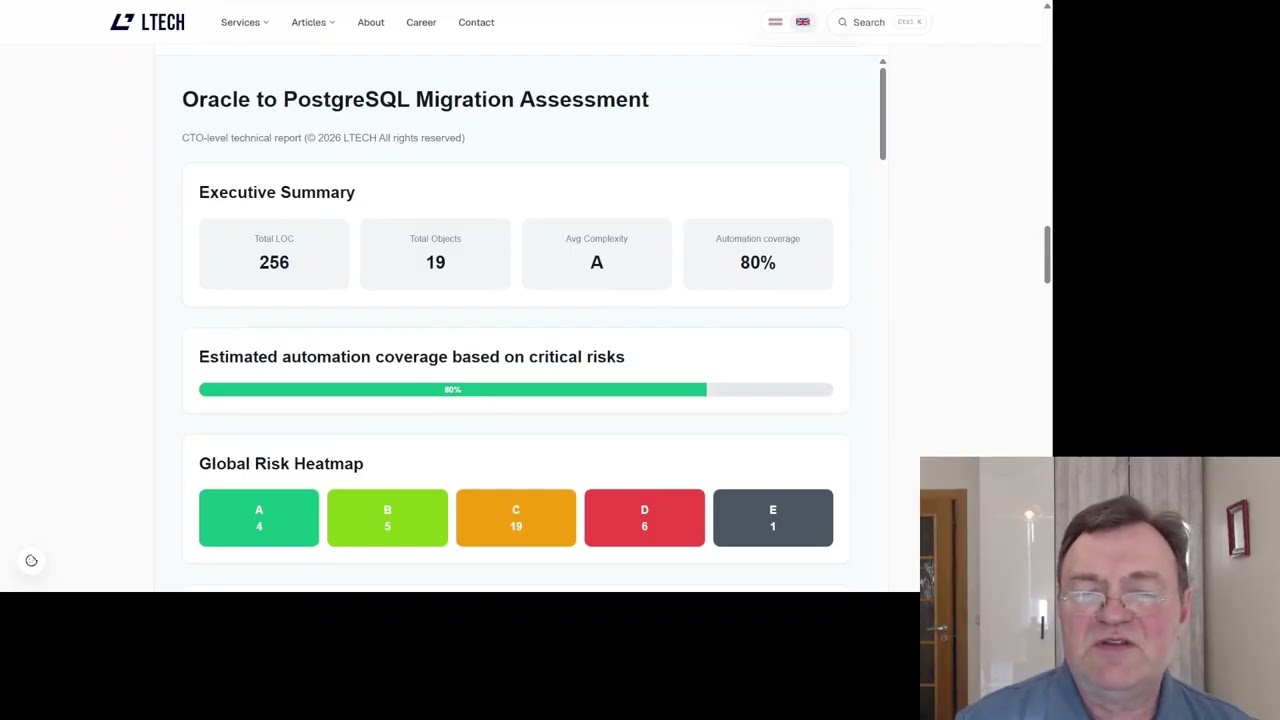
Task: Click the gray risk E tile
Action: coord(773,518)
